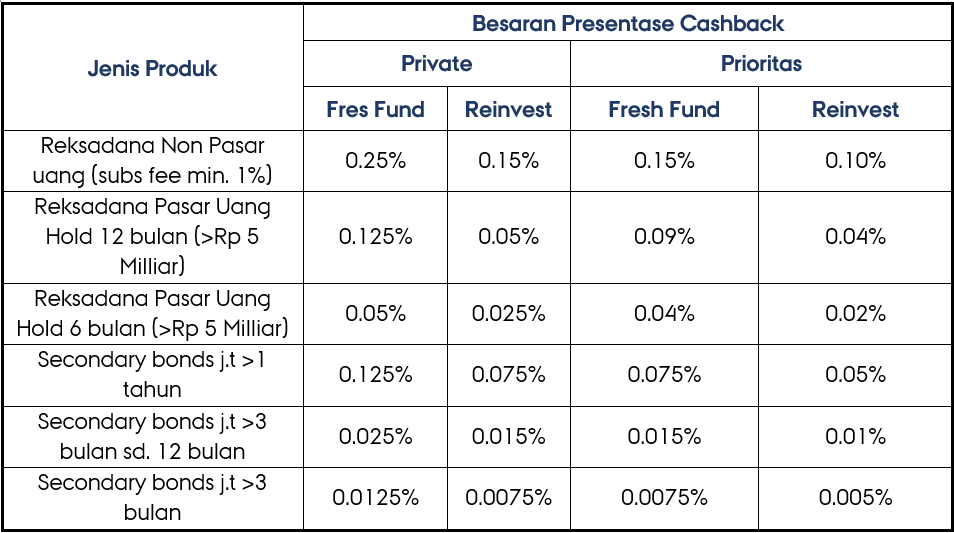Select 'Reksadana Non Pasar uang' row label

tap(152, 160)
